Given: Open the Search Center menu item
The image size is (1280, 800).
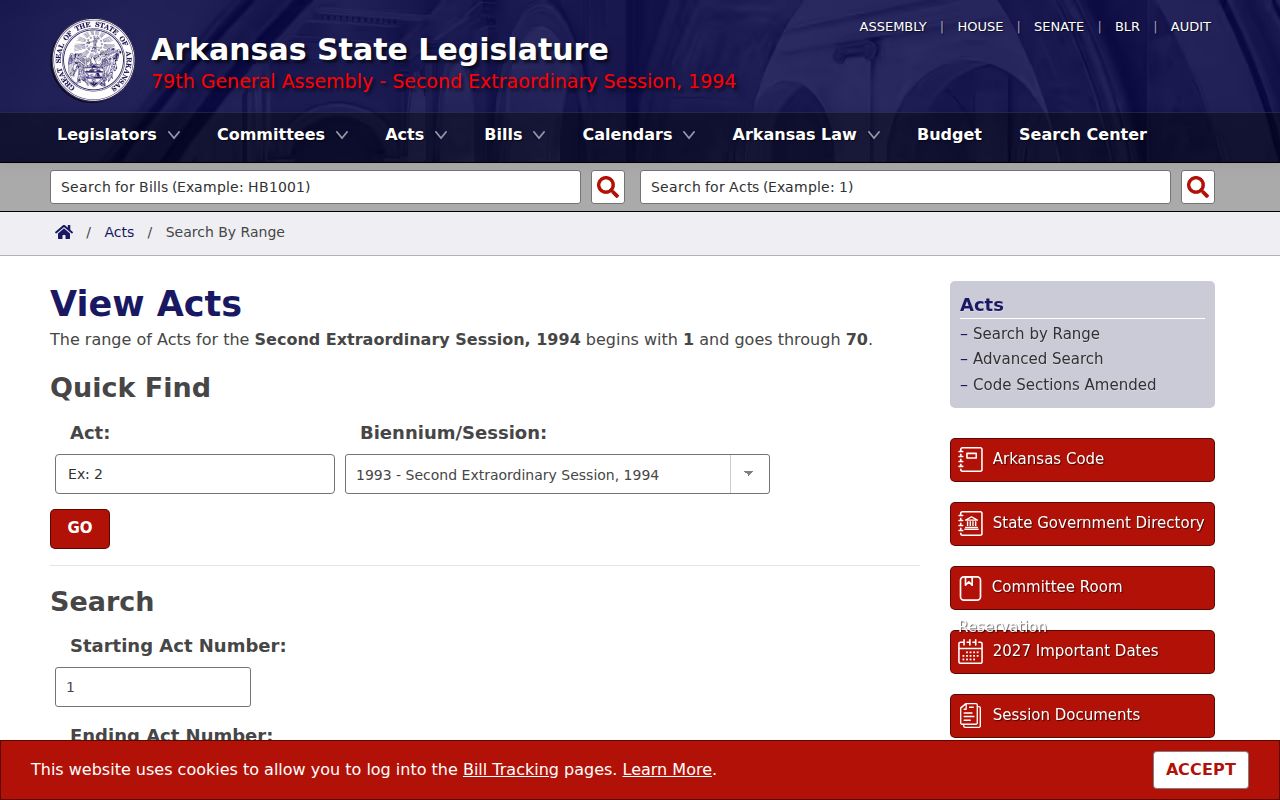Looking at the screenshot, I should pyautogui.click(x=1083, y=134).
